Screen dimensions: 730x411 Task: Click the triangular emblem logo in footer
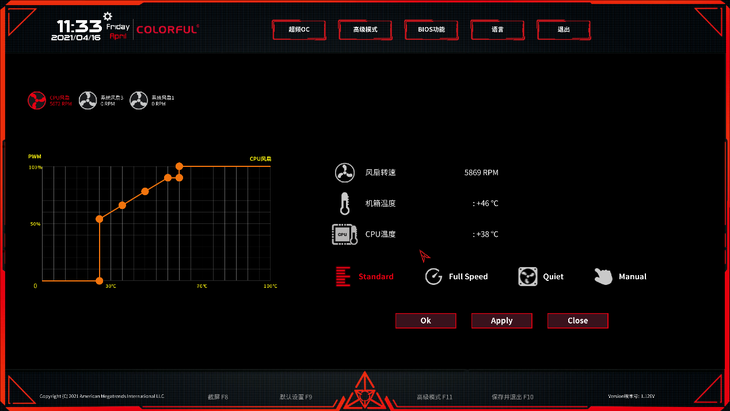(x=365, y=391)
